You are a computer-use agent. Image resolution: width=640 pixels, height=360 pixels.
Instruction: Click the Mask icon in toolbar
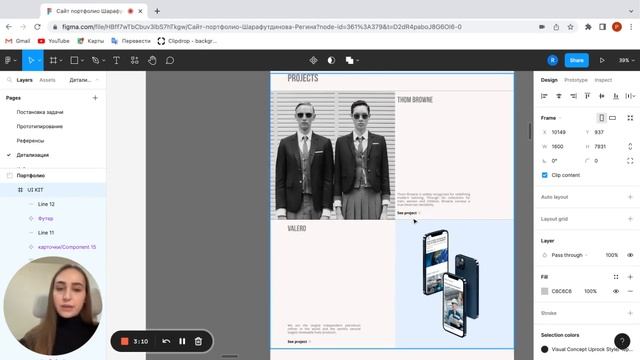pos(331,60)
